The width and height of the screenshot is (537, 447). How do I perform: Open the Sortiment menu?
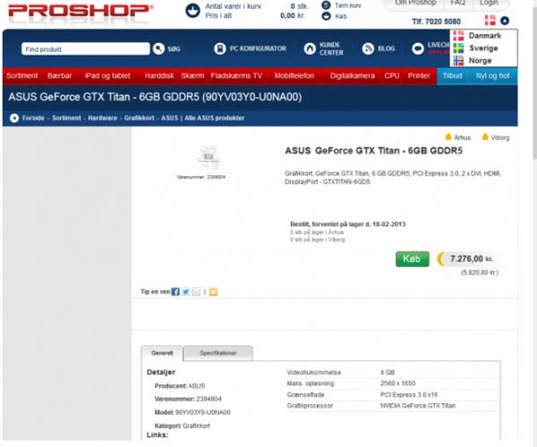coord(22,76)
